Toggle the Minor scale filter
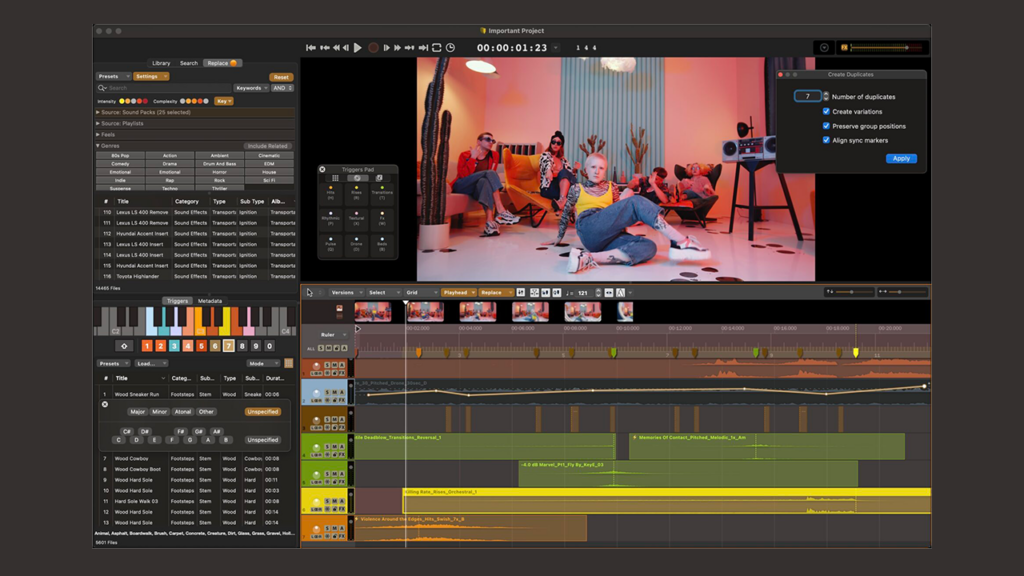This screenshot has height=576, width=1024. pos(159,412)
